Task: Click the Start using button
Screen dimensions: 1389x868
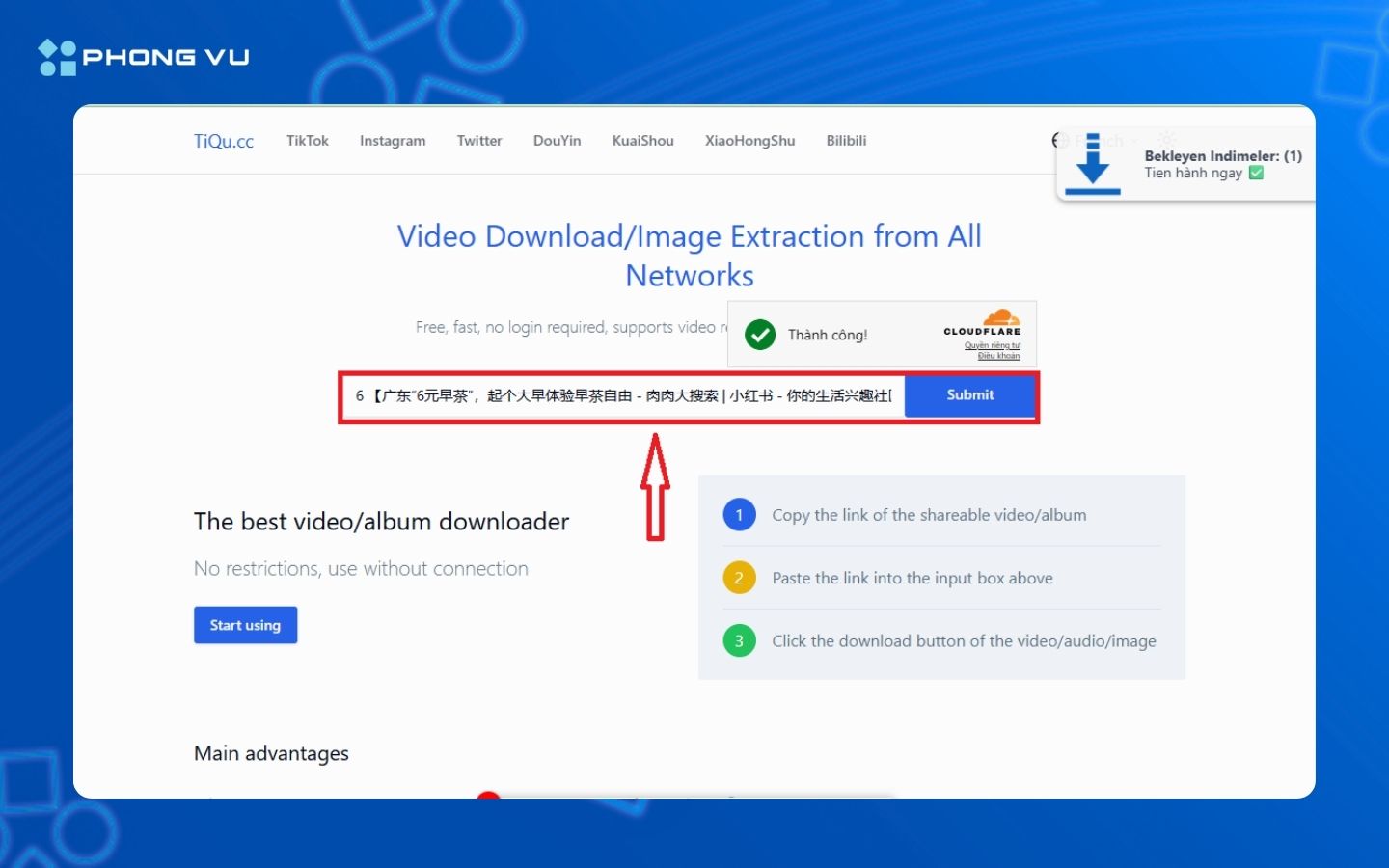Action: pos(245,624)
